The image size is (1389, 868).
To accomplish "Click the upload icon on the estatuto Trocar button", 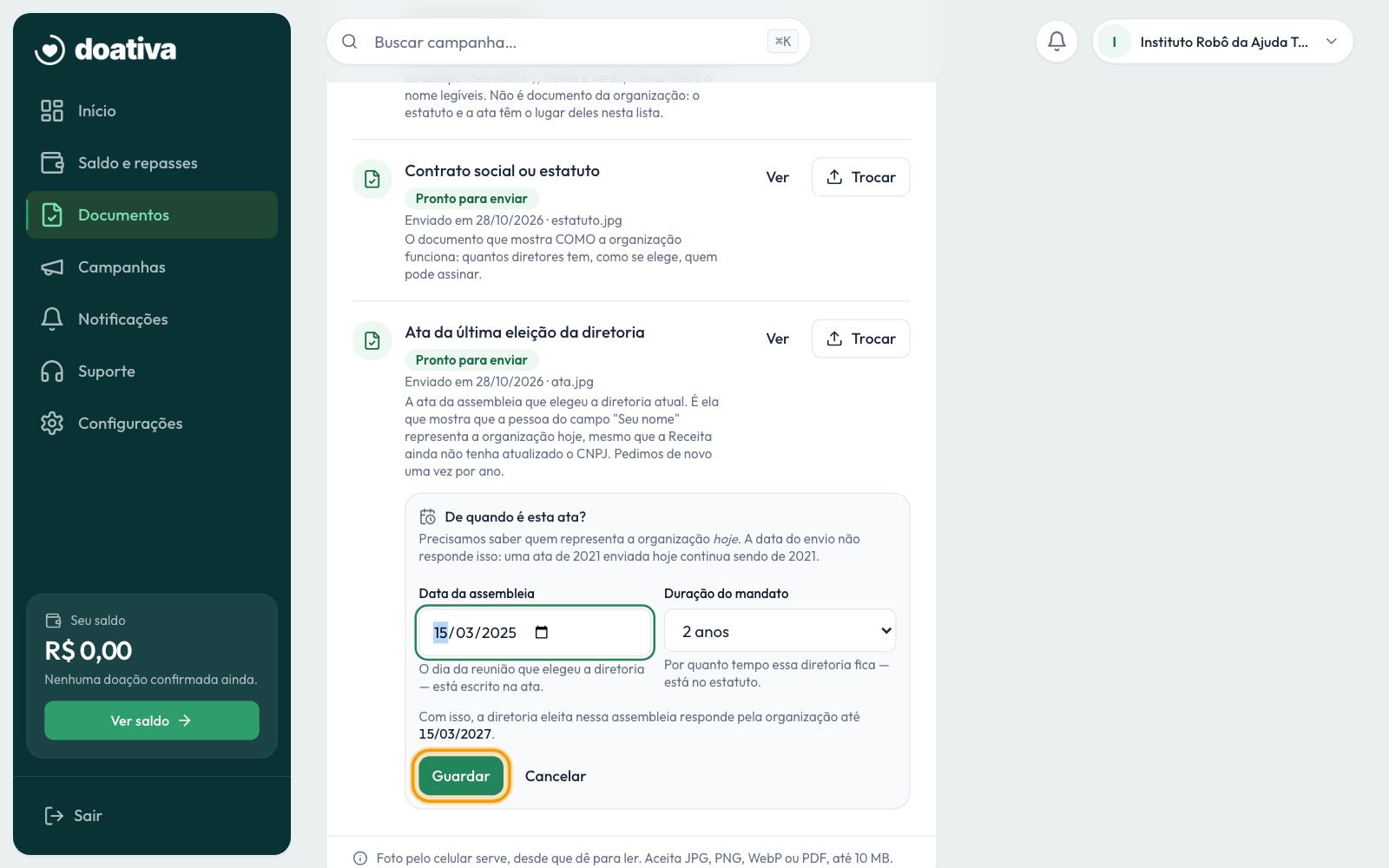I will [834, 177].
